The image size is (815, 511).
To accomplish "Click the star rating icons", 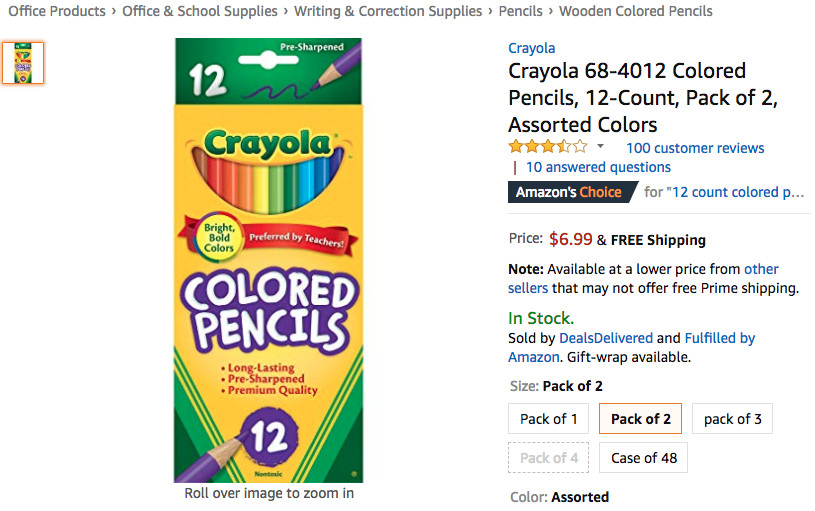I will pos(547,147).
